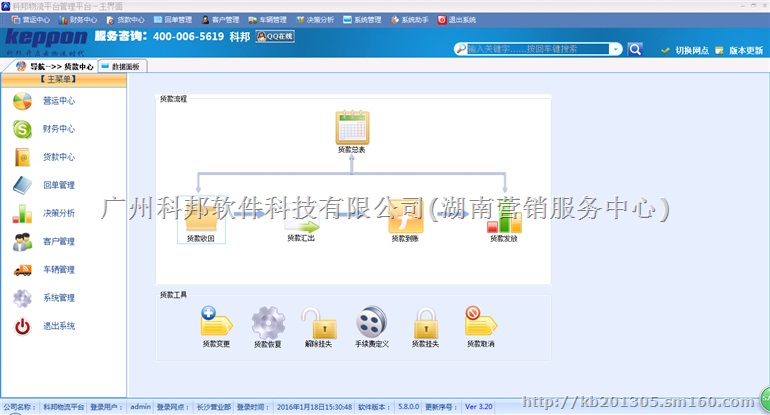Click the 货款取消 cancel icon
This screenshot has width=770, height=415.
coord(480,322)
